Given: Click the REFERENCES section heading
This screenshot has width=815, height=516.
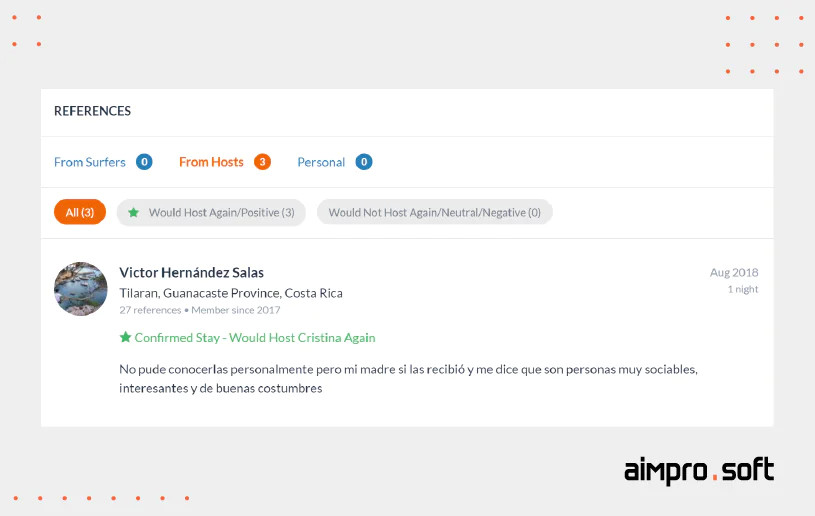Looking at the screenshot, I should pos(93,111).
